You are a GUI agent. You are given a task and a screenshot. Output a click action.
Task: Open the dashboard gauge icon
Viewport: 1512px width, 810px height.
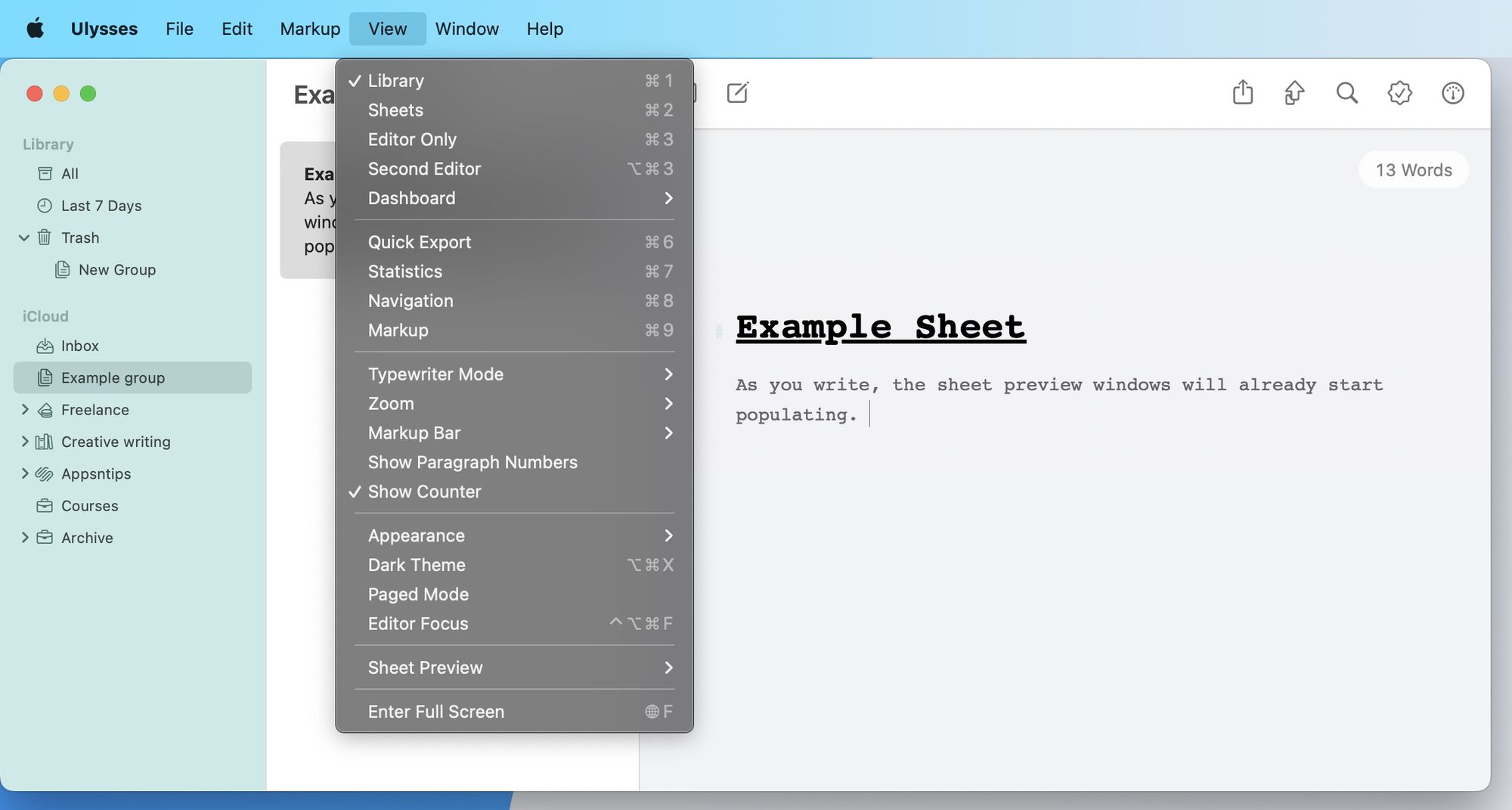1452,93
